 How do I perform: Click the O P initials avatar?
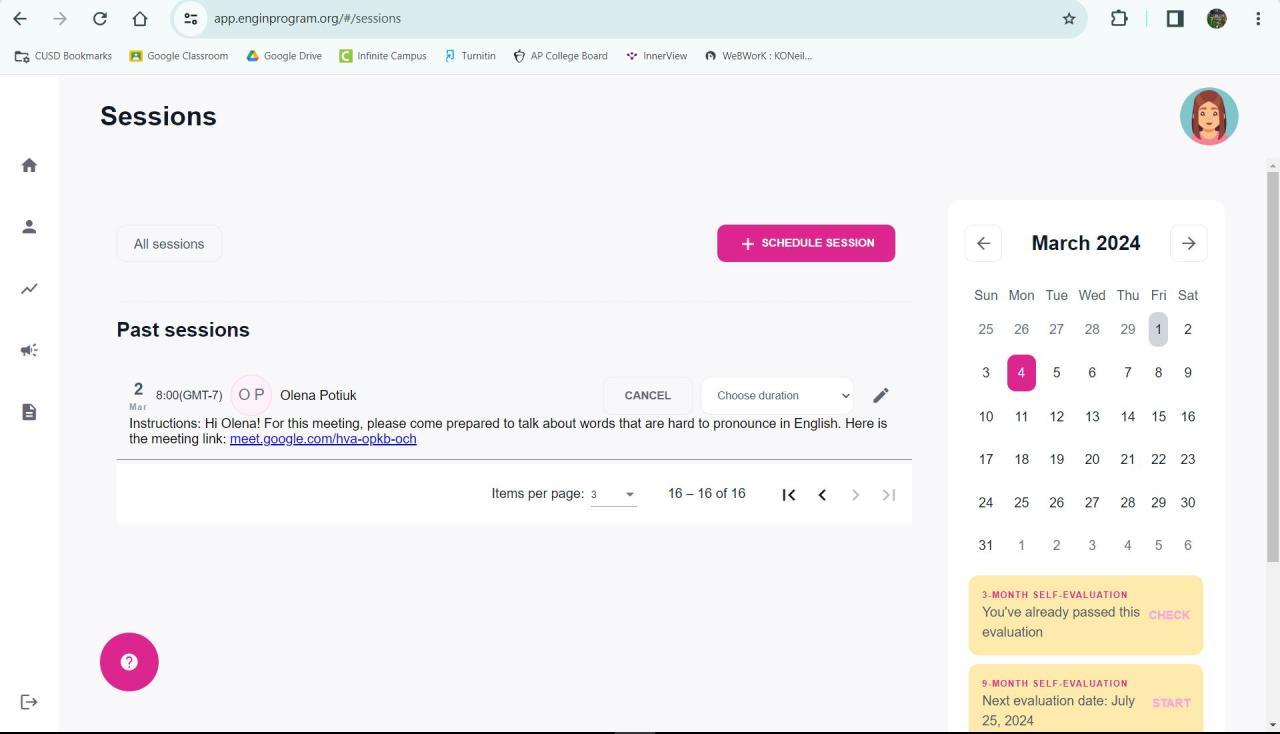[x=251, y=395]
